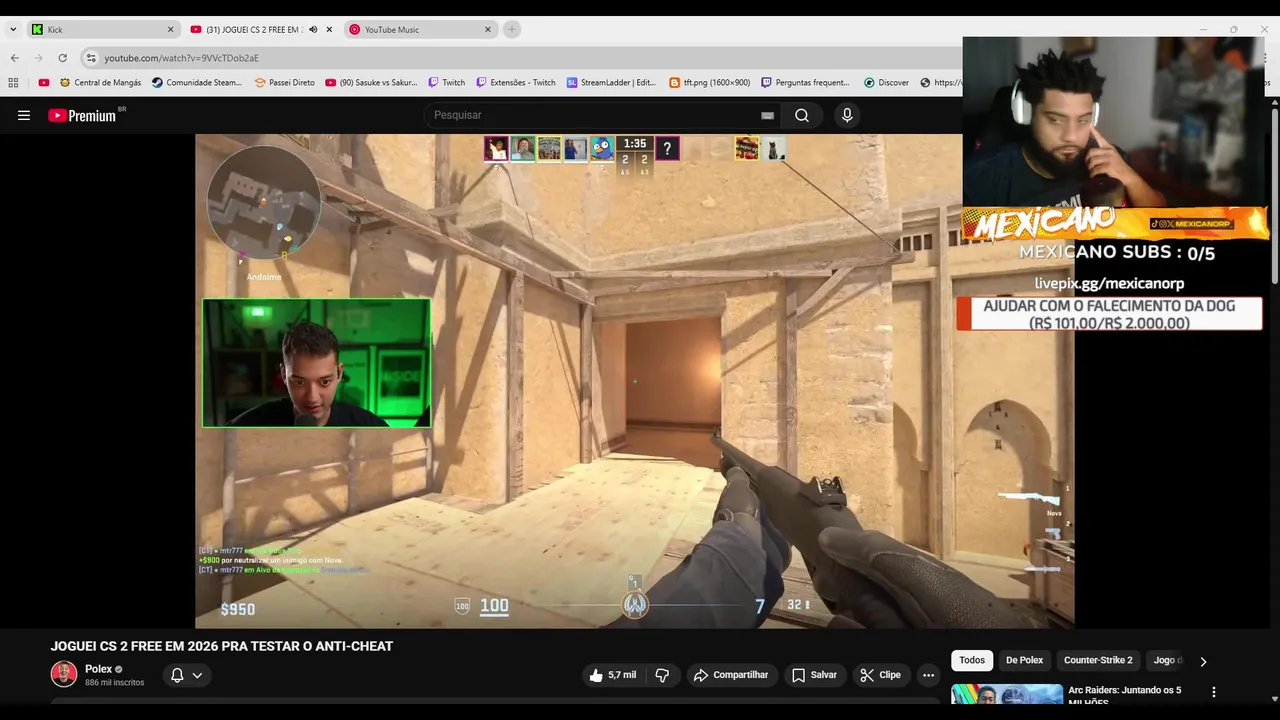
Task: Open the on-screen keyboard in search box
Action: coord(767,115)
